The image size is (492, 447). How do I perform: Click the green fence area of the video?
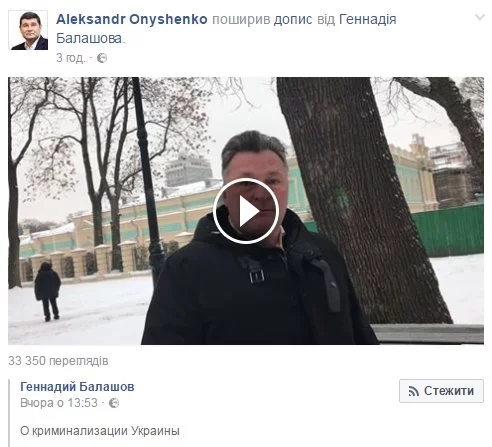447,230
